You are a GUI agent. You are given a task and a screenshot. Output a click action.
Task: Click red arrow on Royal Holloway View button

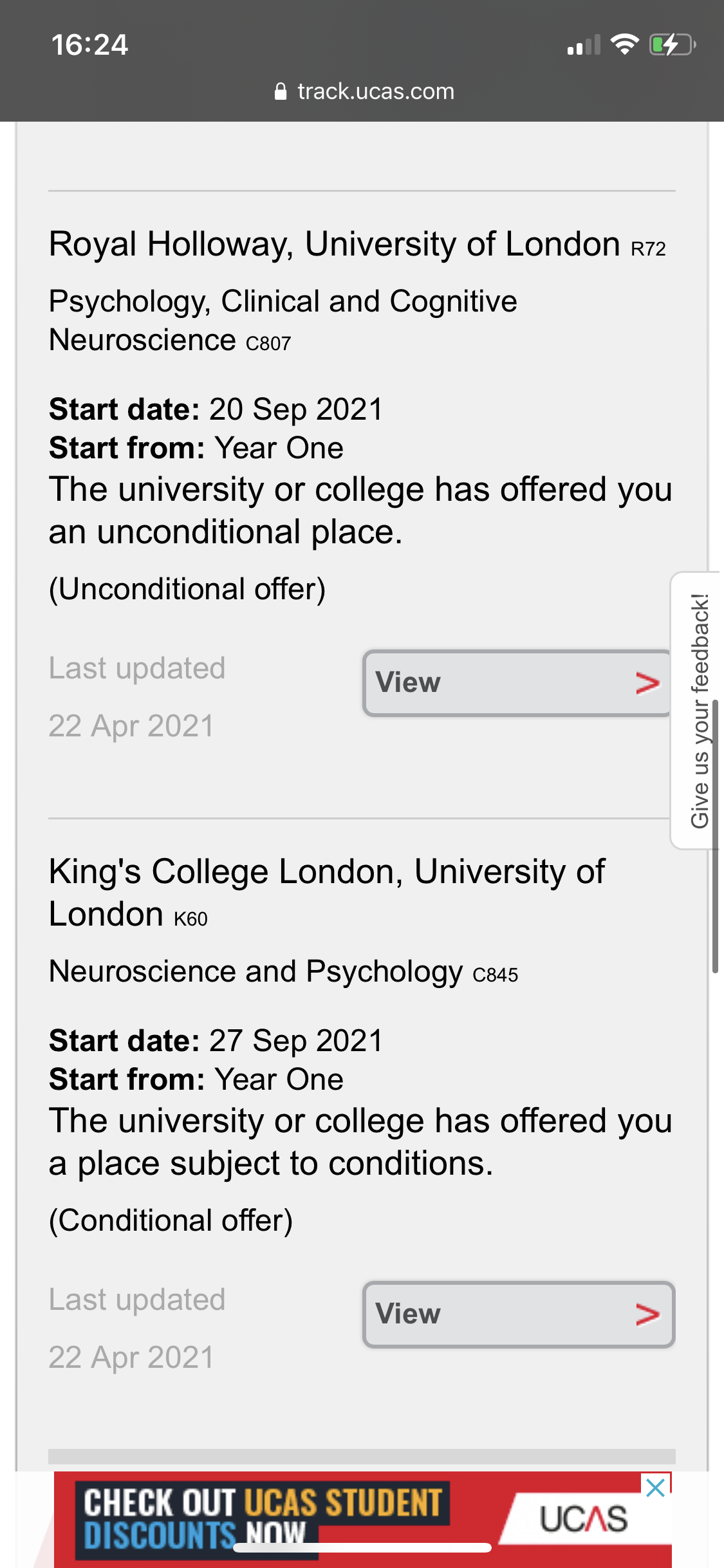click(647, 683)
